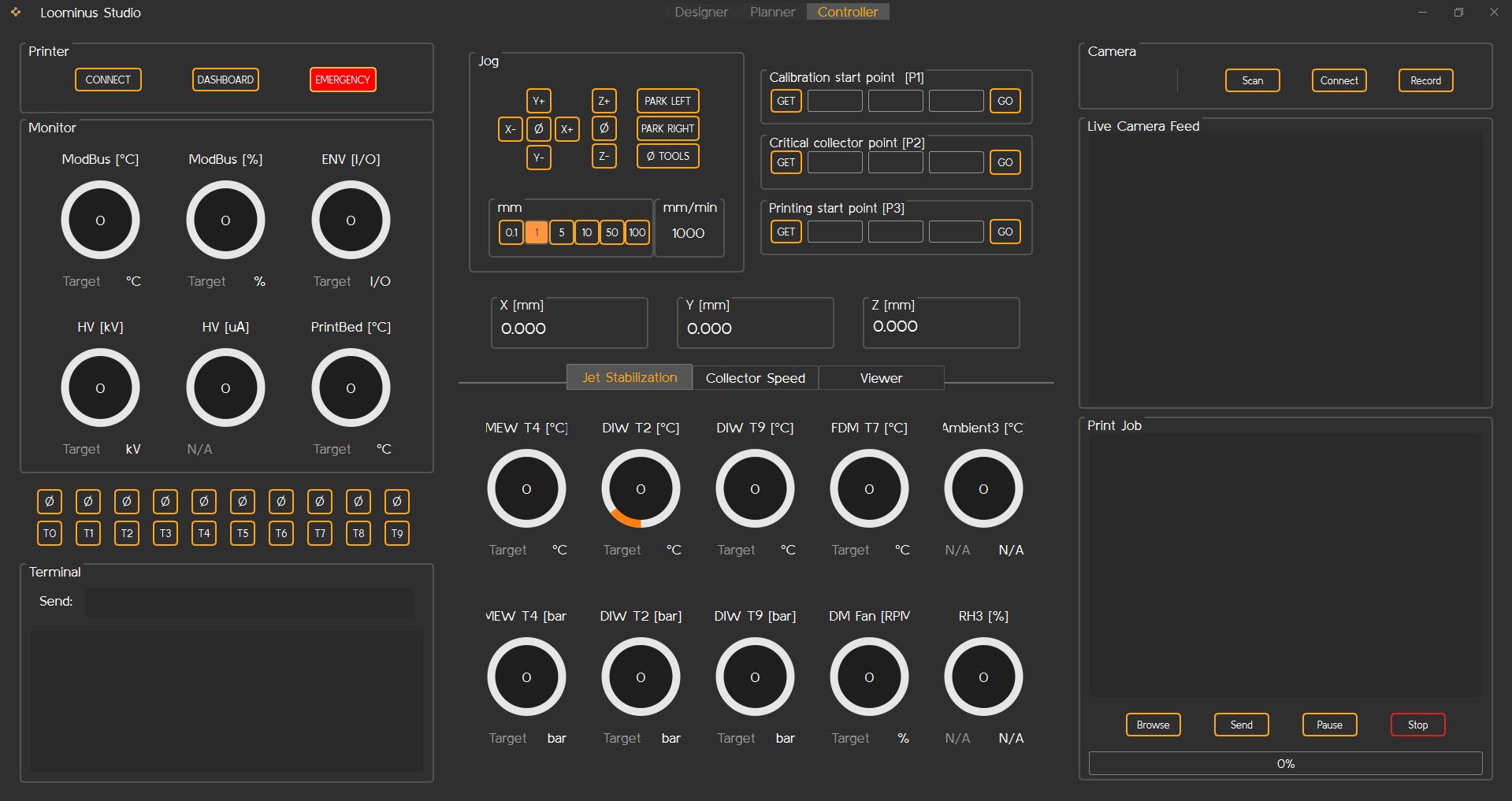Viewport: 1512px width, 801px height.
Task: Click PARK RIGHT
Action: [x=667, y=128]
